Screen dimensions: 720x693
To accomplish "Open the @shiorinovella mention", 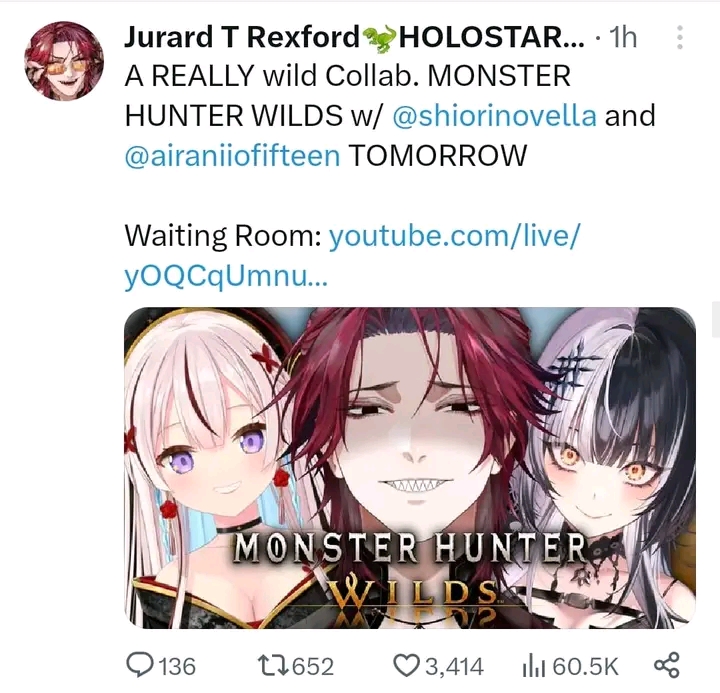I will click(495, 116).
